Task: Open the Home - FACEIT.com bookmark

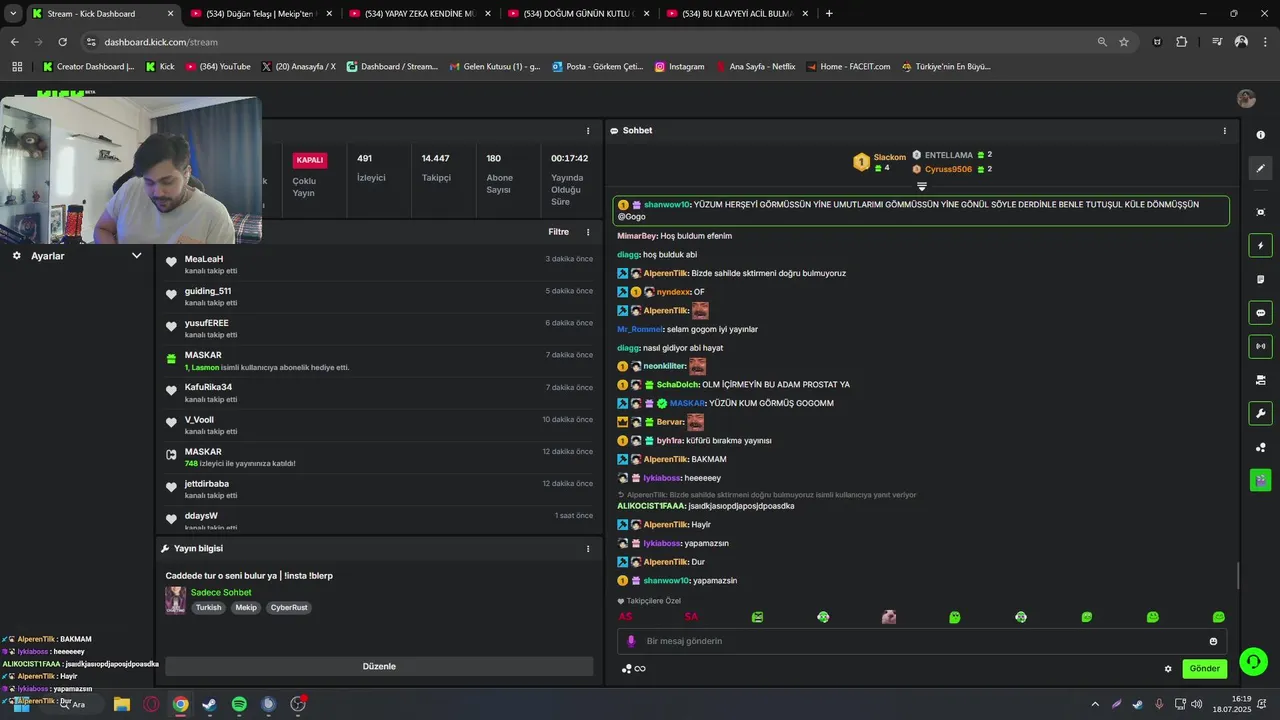Action: [848, 67]
